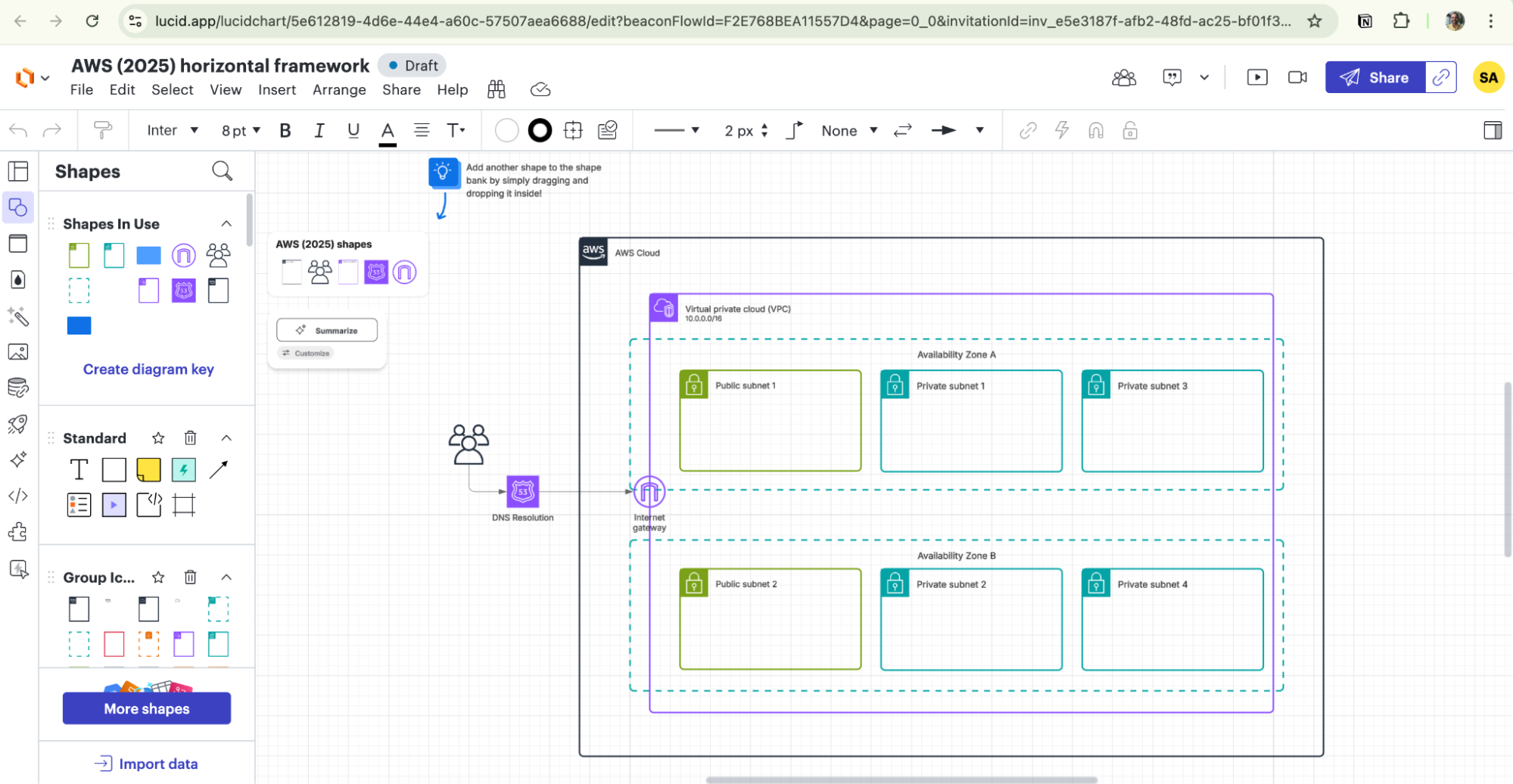The image size is (1513, 784).
Task: Pick the white fill color swatch
Action: pos(506,131)
